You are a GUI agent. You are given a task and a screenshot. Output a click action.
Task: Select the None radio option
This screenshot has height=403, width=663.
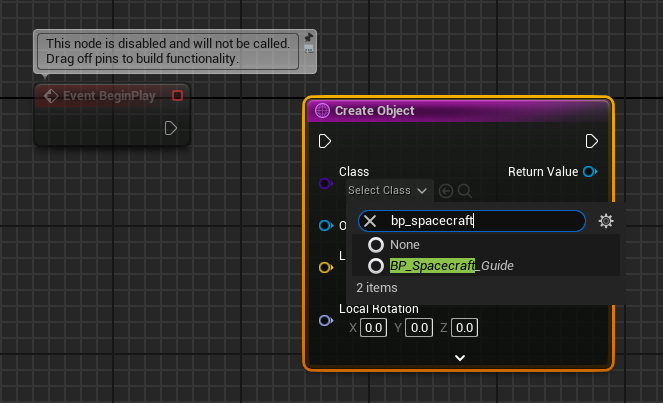[x=376, y=245]
